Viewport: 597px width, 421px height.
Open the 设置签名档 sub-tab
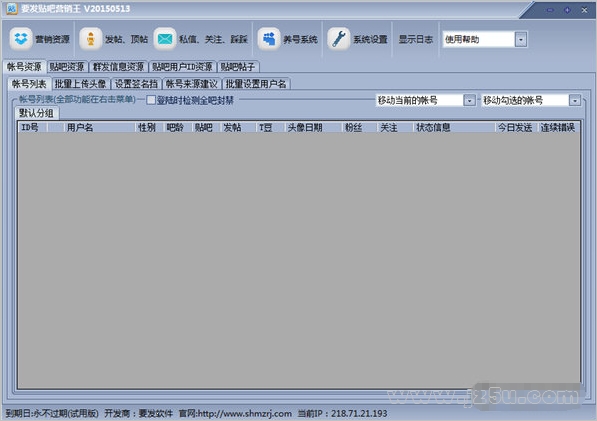coord(136,84)
